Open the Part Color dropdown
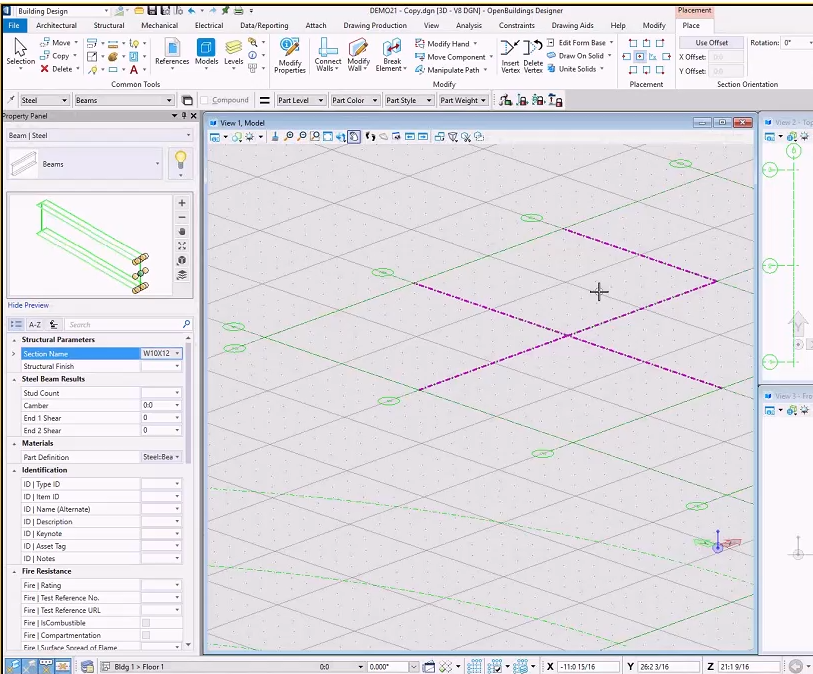Viewport: 813px width, 674px height. [x=355, y=100]
